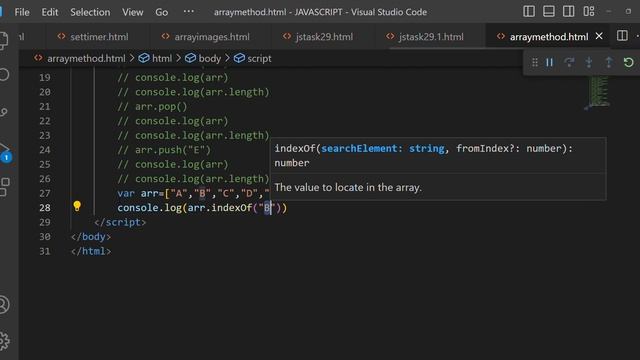This screenshot has width=640, height=360.
Task: Open the Extensions view
Action: (5, 187)
